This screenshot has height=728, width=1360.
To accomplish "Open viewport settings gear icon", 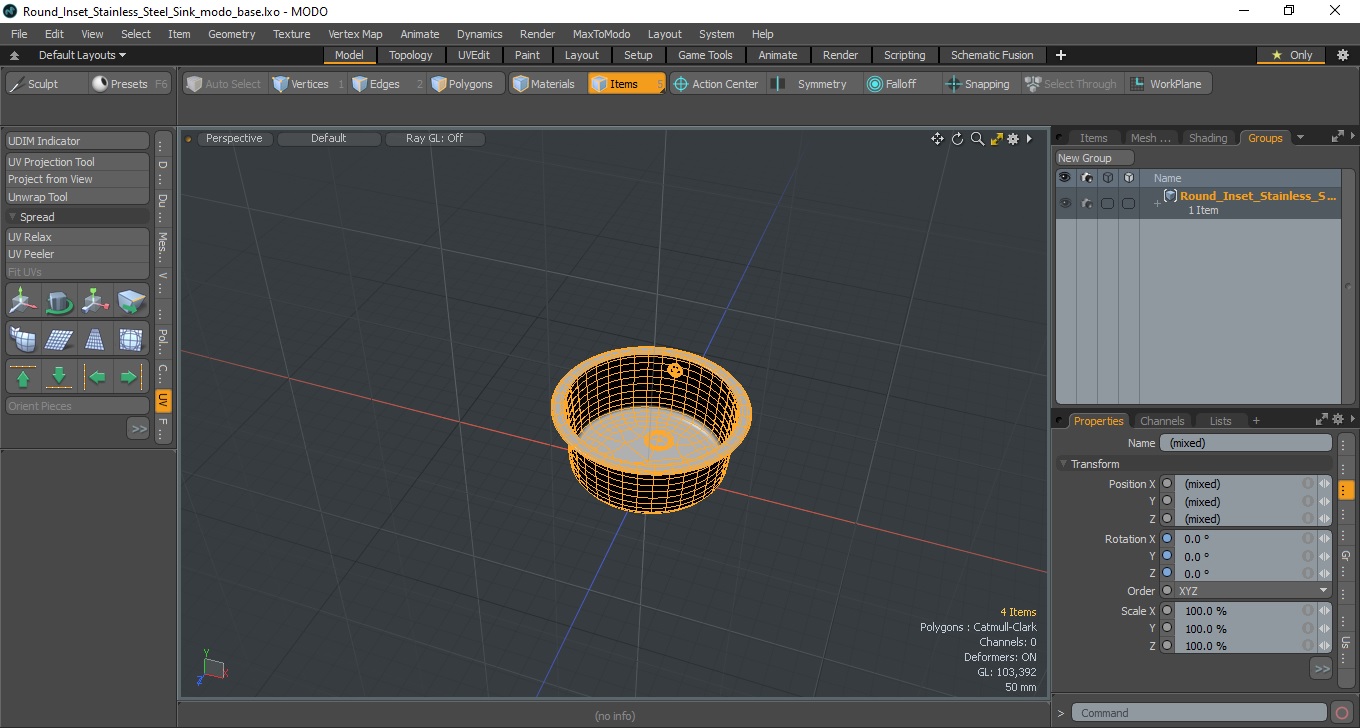I will click(x=1013, y=139).
